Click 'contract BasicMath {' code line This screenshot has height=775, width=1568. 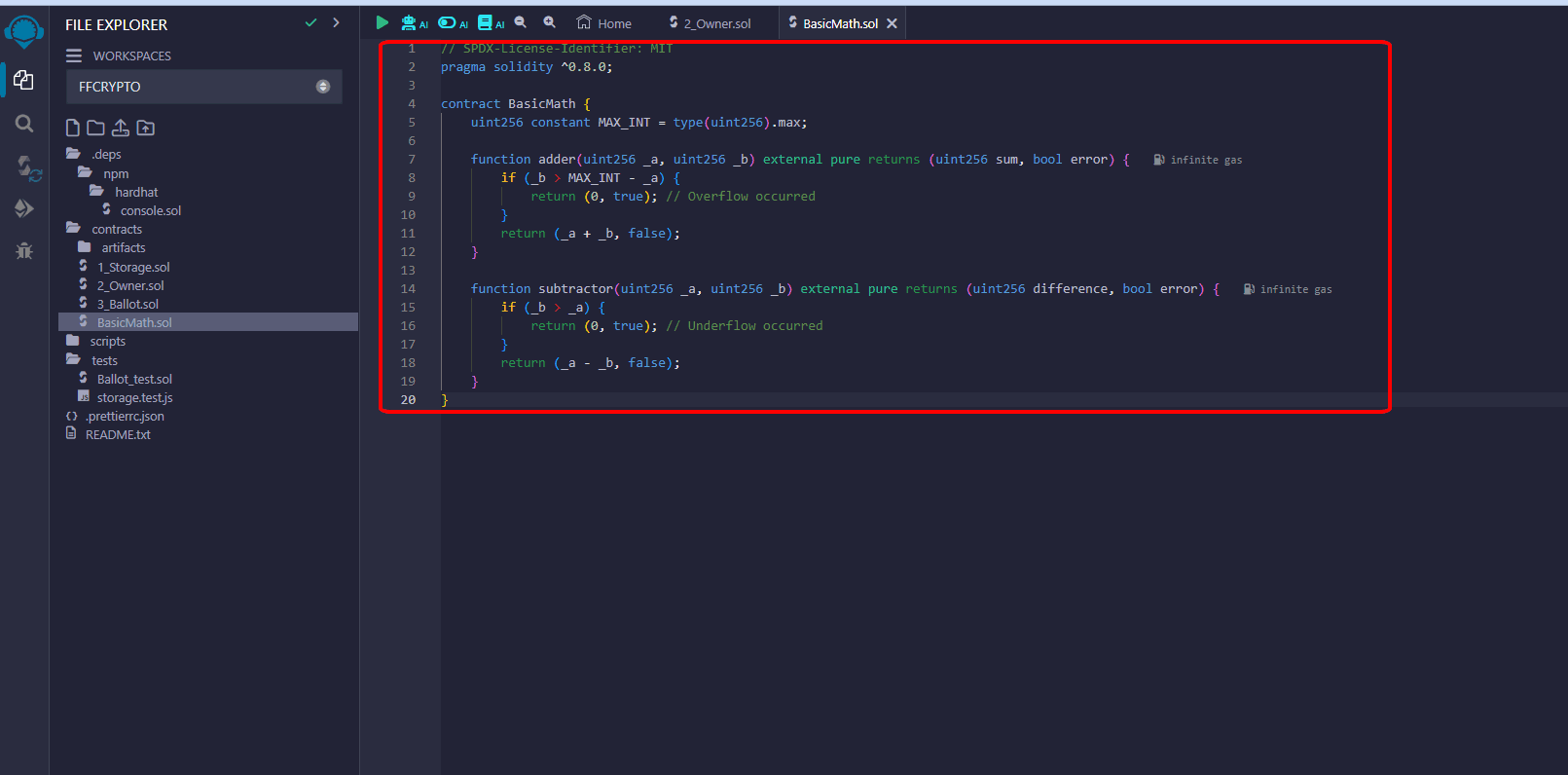click(516, 104)
